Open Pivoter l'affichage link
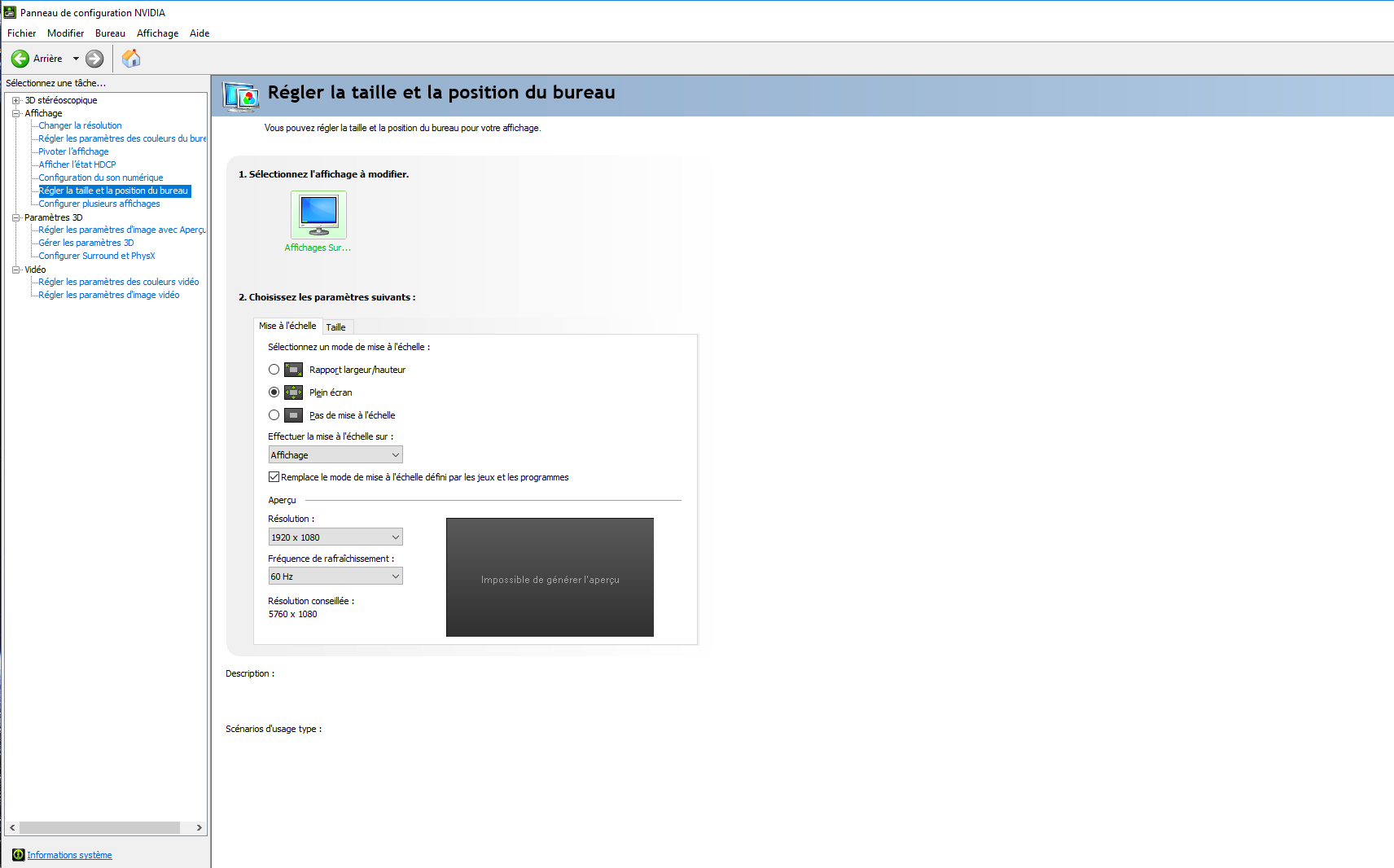The image size is (1394, 868). click(73, 151)
